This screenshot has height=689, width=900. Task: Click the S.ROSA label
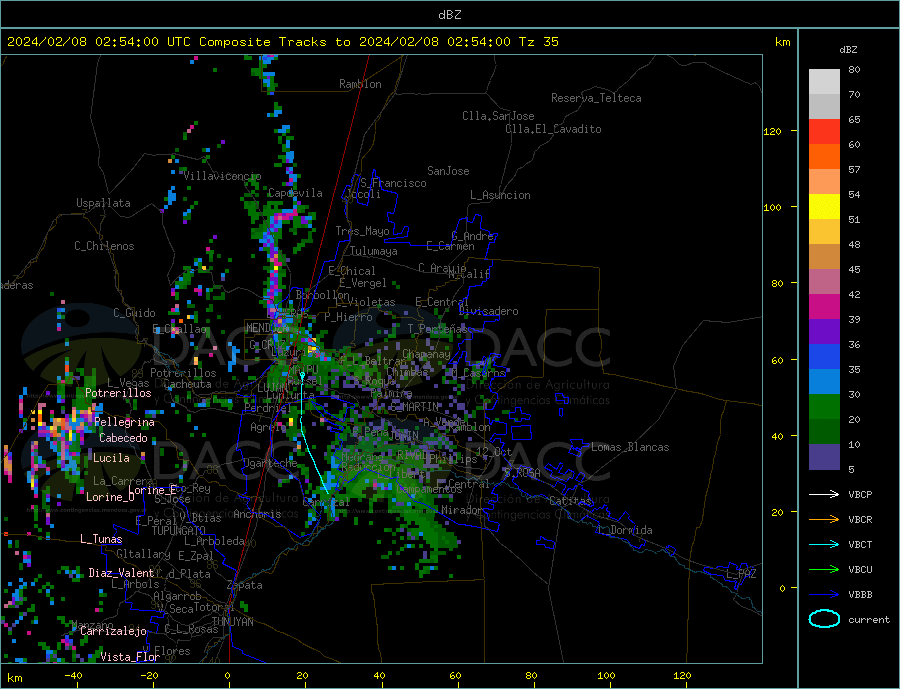pos(522,473)
